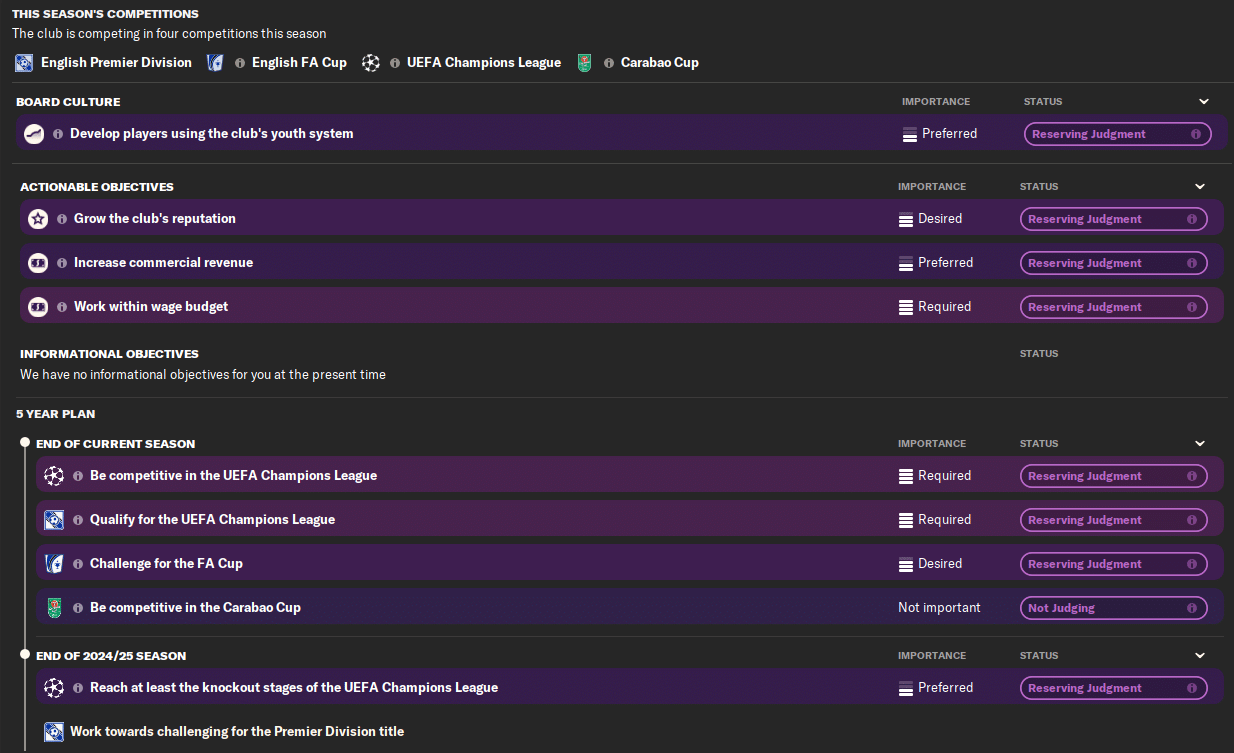
Task: Click the End of Current Season timeline marker
Action: tap(25, 443)
